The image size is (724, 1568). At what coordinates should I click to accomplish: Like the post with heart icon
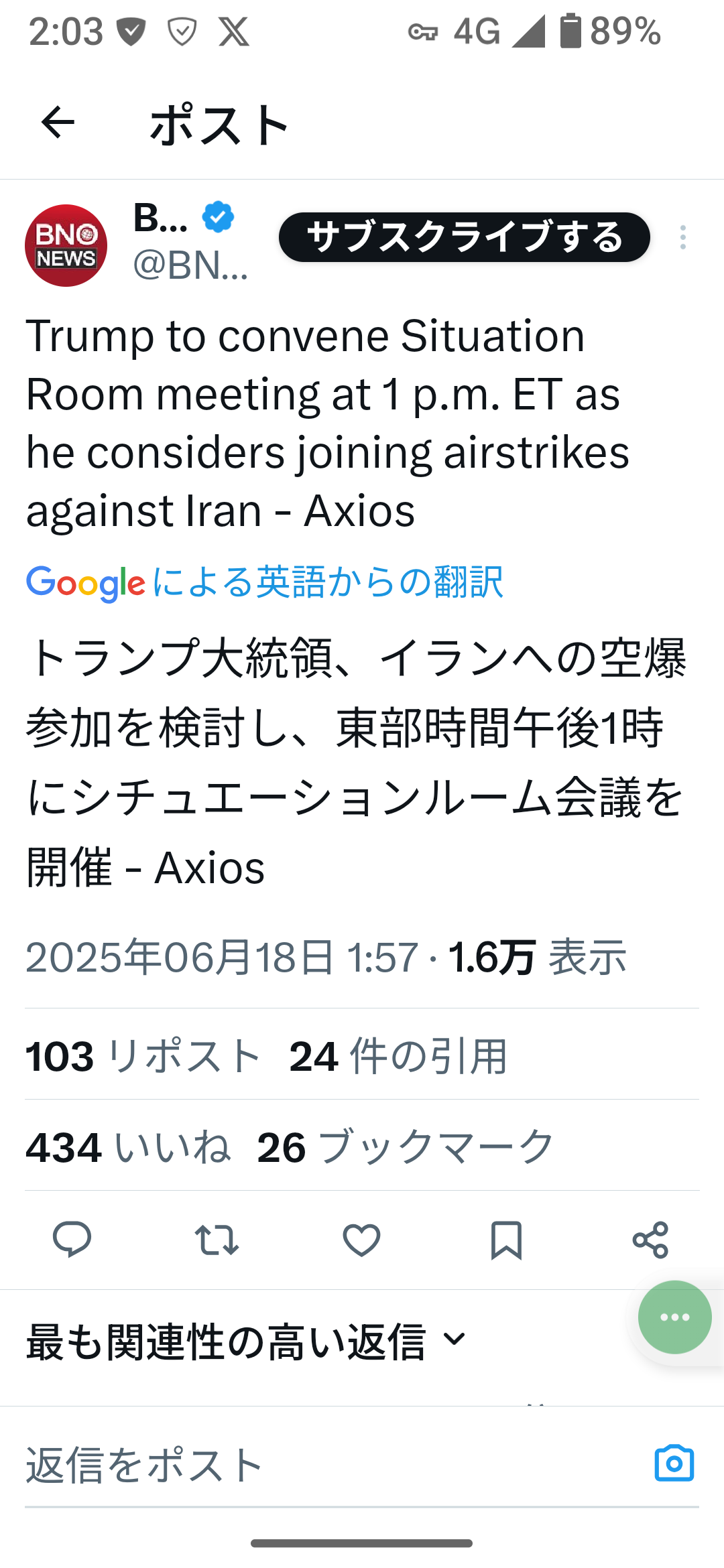[x=362, y=1240]
